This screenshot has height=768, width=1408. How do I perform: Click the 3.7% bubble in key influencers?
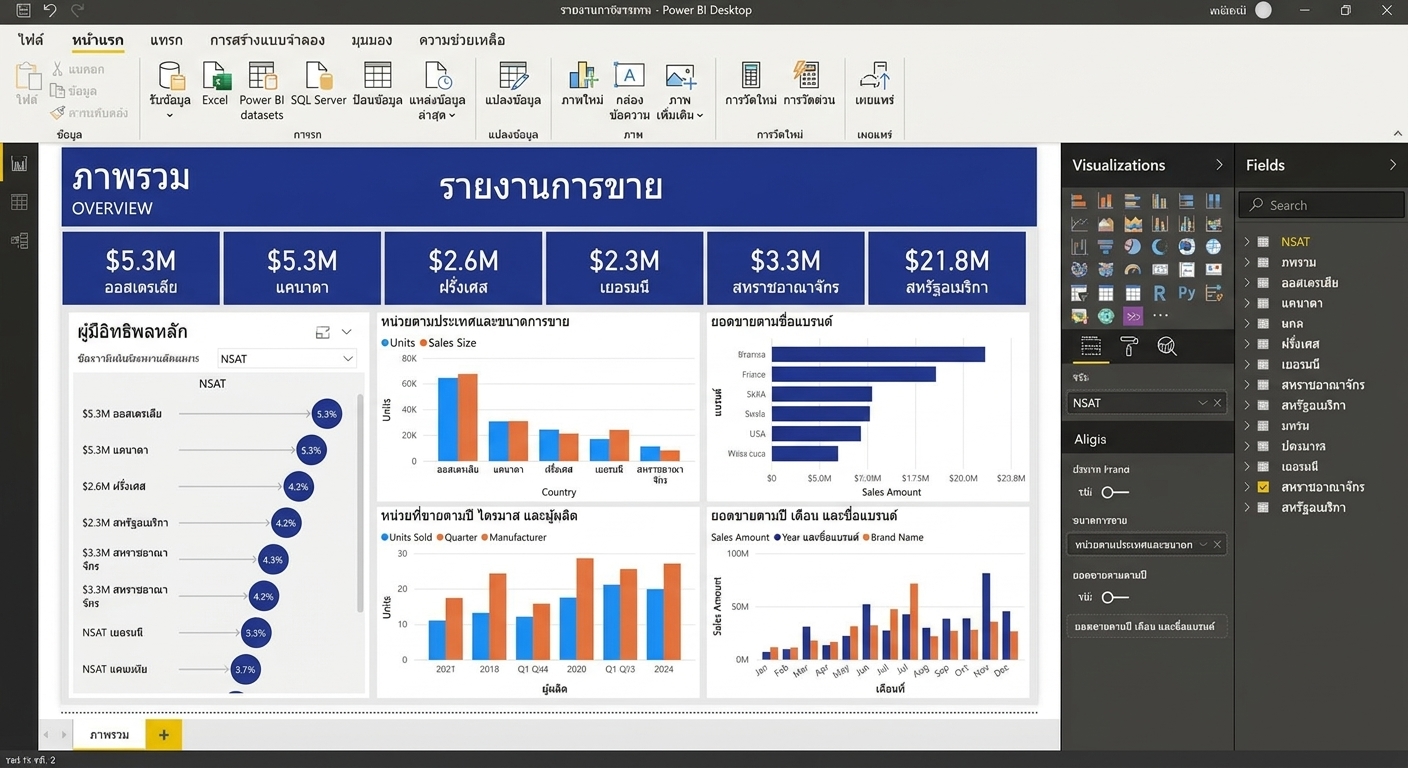(x=245, y=669)
